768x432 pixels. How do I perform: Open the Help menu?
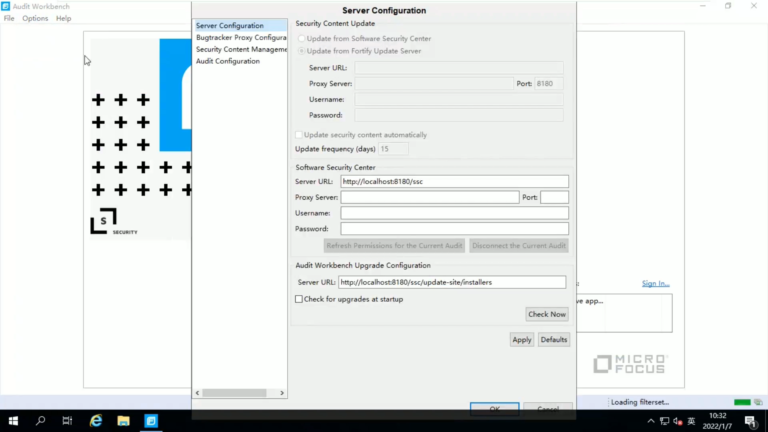63,18
